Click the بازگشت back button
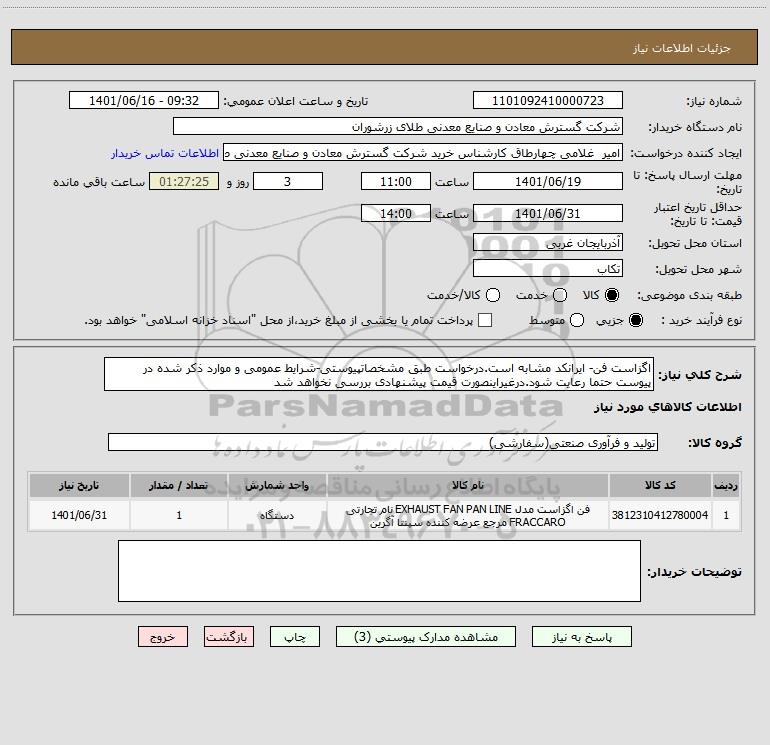770x745 pixels. pyautogui.click(x=229, y=637)
